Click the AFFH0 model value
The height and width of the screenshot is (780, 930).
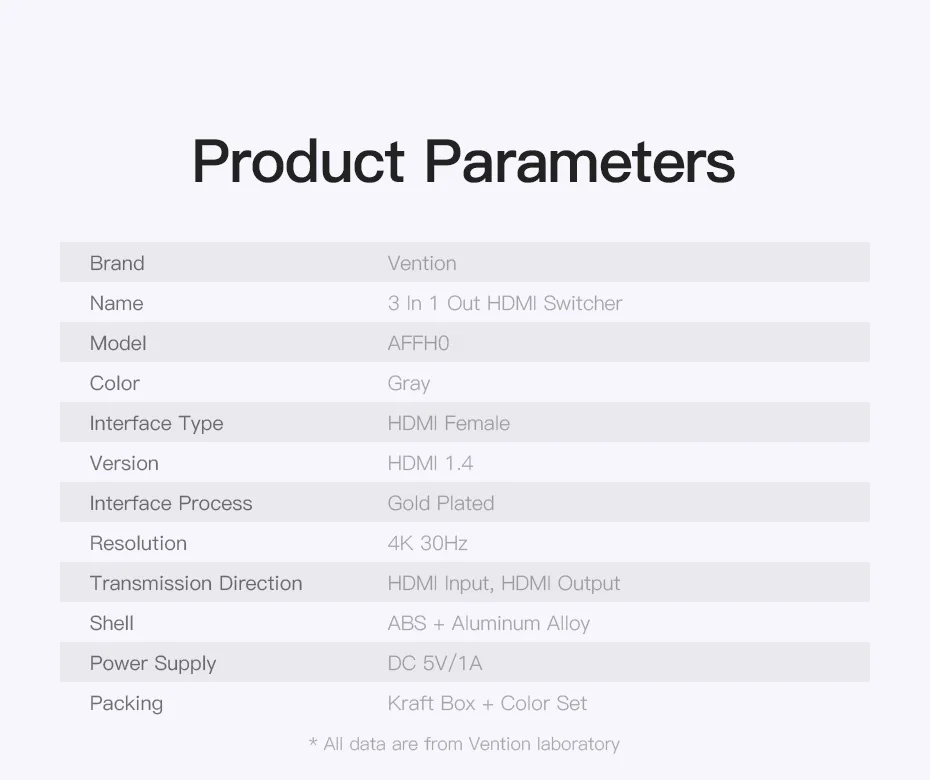coord(418,343)
